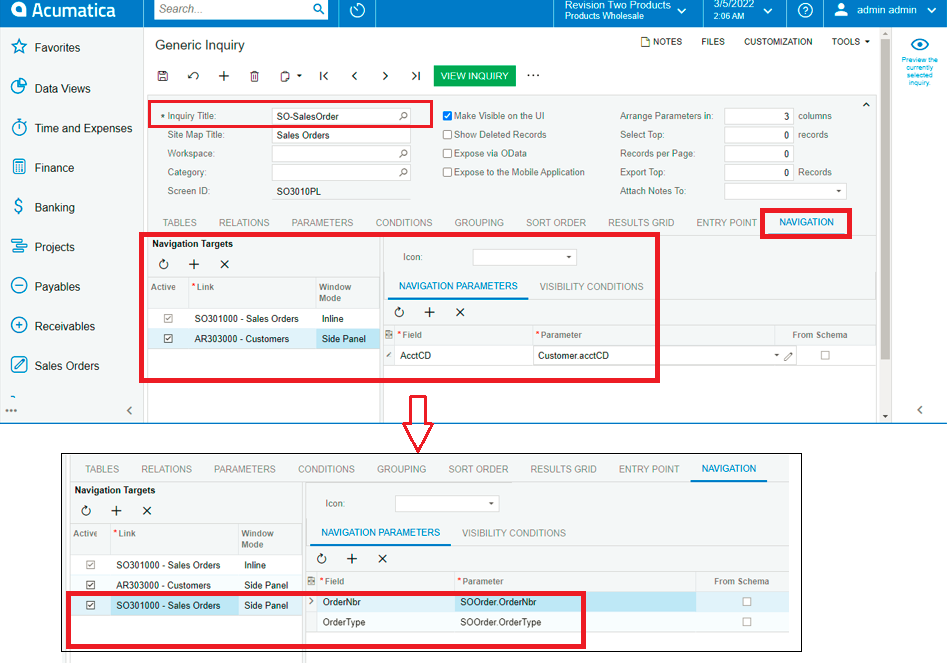Screen dimensions: 948x671
Task: Open the Projects sidebar icon
Action: coord(19,246)
